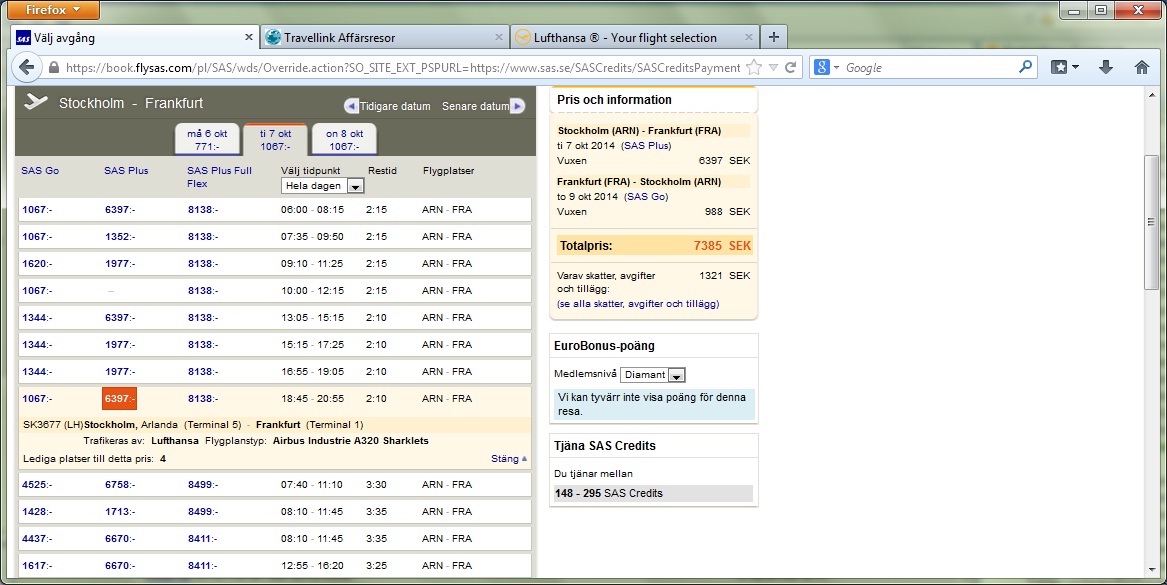Collapse flight details with Stäng link
The height and width of the screenshot is (585, 1167).
click(508, 458)
